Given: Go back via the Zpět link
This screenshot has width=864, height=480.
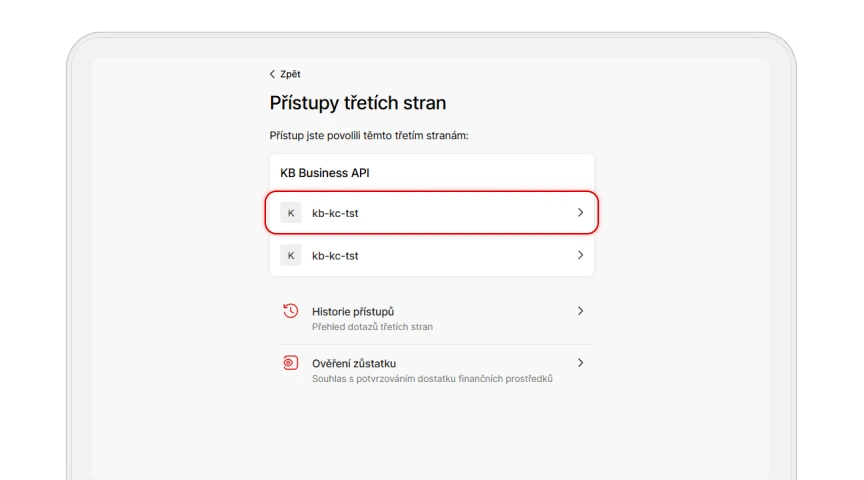Looking at the screenshot, I should coord(285,74).
